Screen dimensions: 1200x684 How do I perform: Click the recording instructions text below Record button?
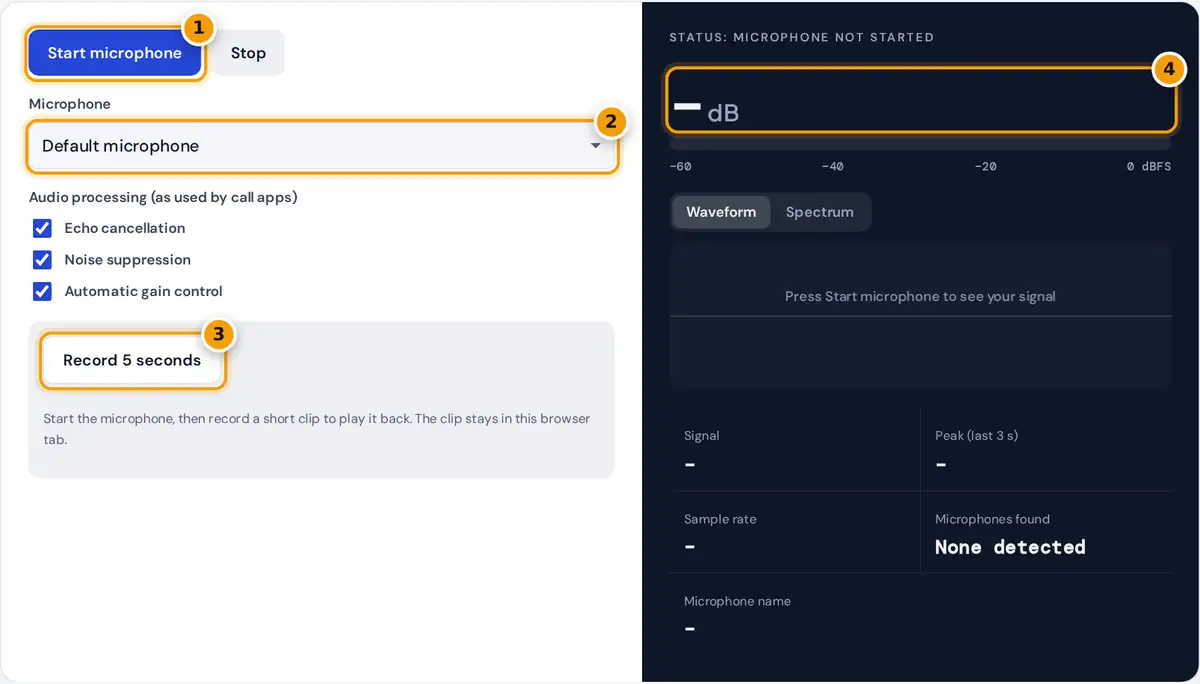[317, 428]
